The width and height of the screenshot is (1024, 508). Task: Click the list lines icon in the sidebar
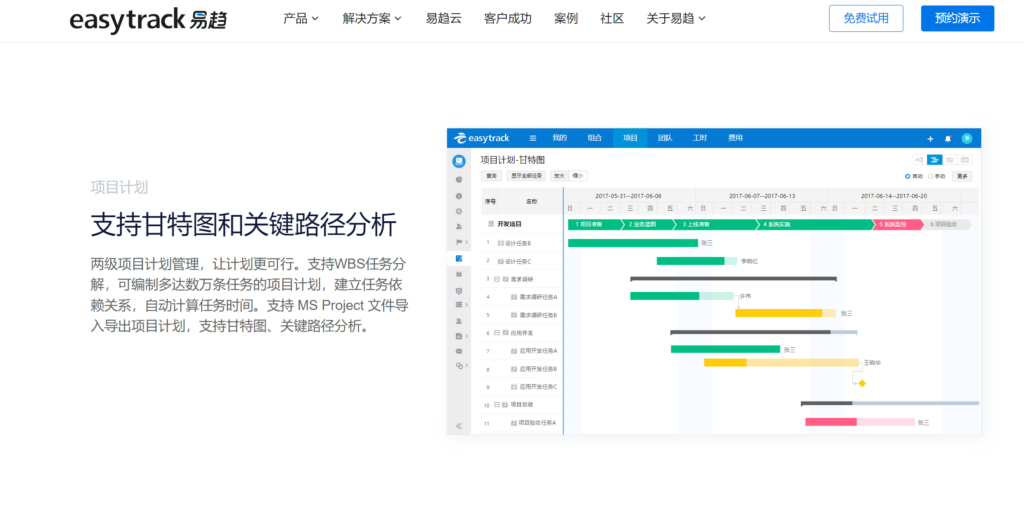458,304
